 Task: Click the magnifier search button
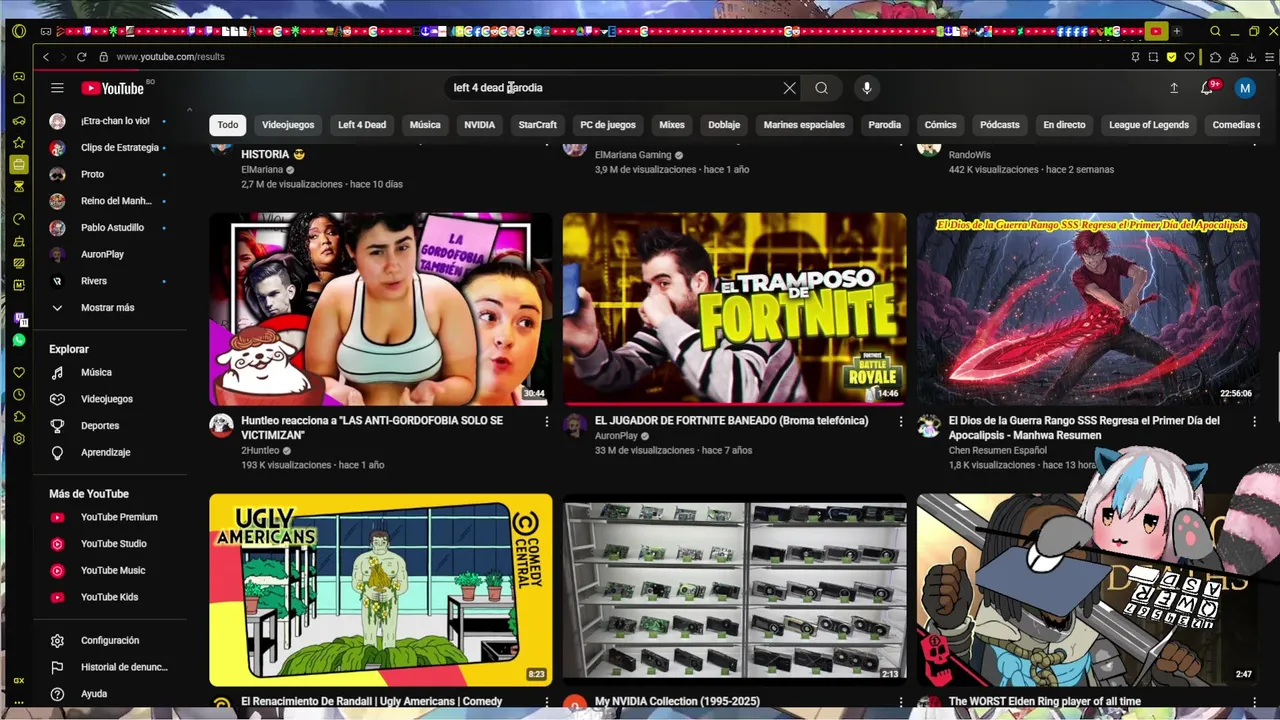coord(821,88)
